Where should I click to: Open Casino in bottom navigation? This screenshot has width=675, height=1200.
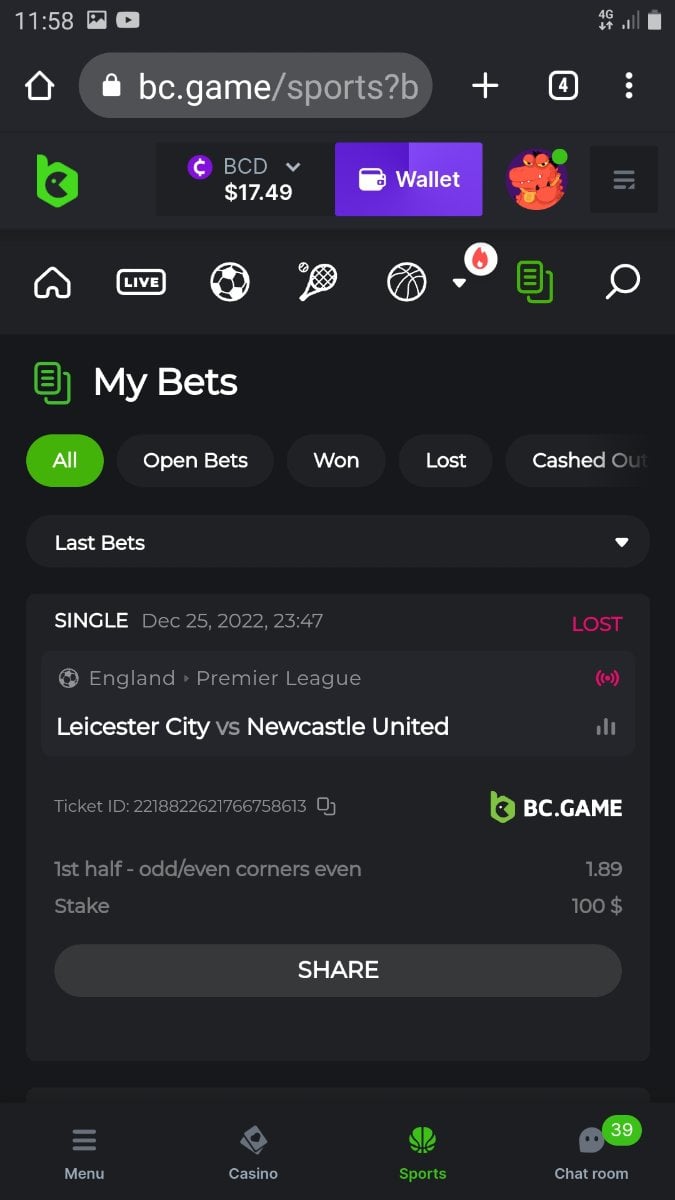pyautogui.click(x=253, y=1153)
